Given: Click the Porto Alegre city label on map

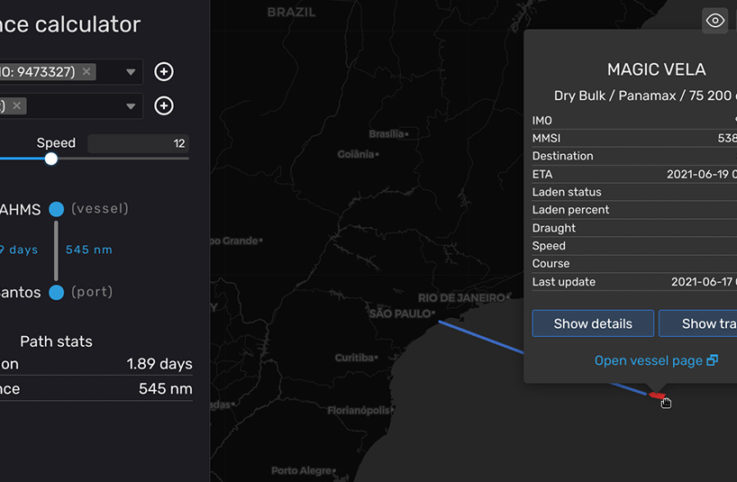Looking at the screenshot, I should coord(301,471).
